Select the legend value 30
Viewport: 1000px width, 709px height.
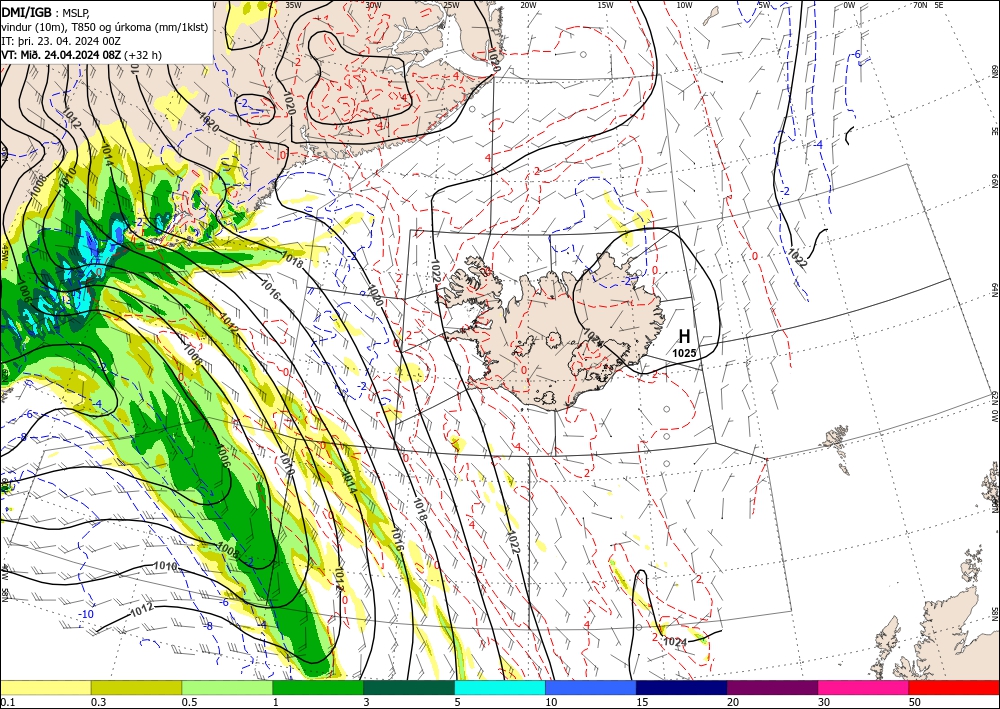(824, 702)
